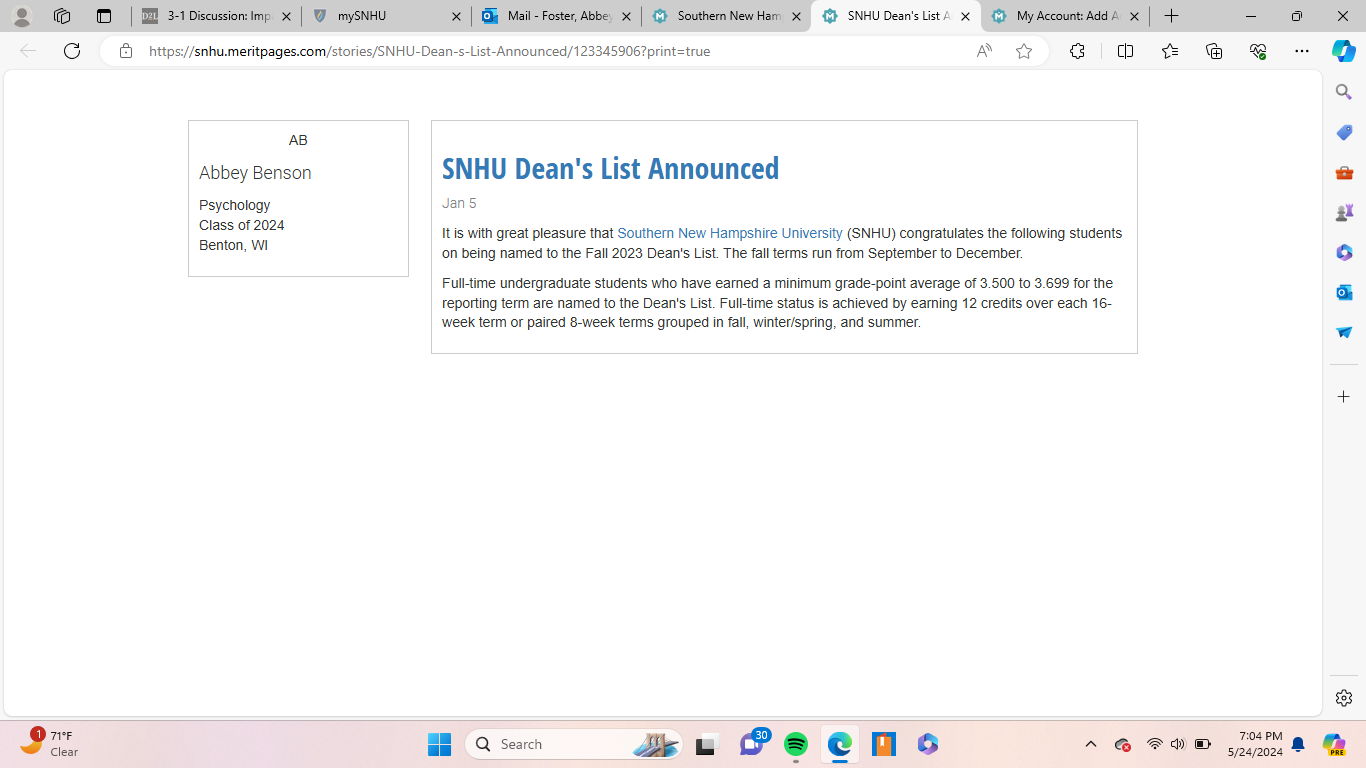Screen dimensions: 1366x768
Task: Open Extensions puzzle icon
Action: pos(1077,51)
